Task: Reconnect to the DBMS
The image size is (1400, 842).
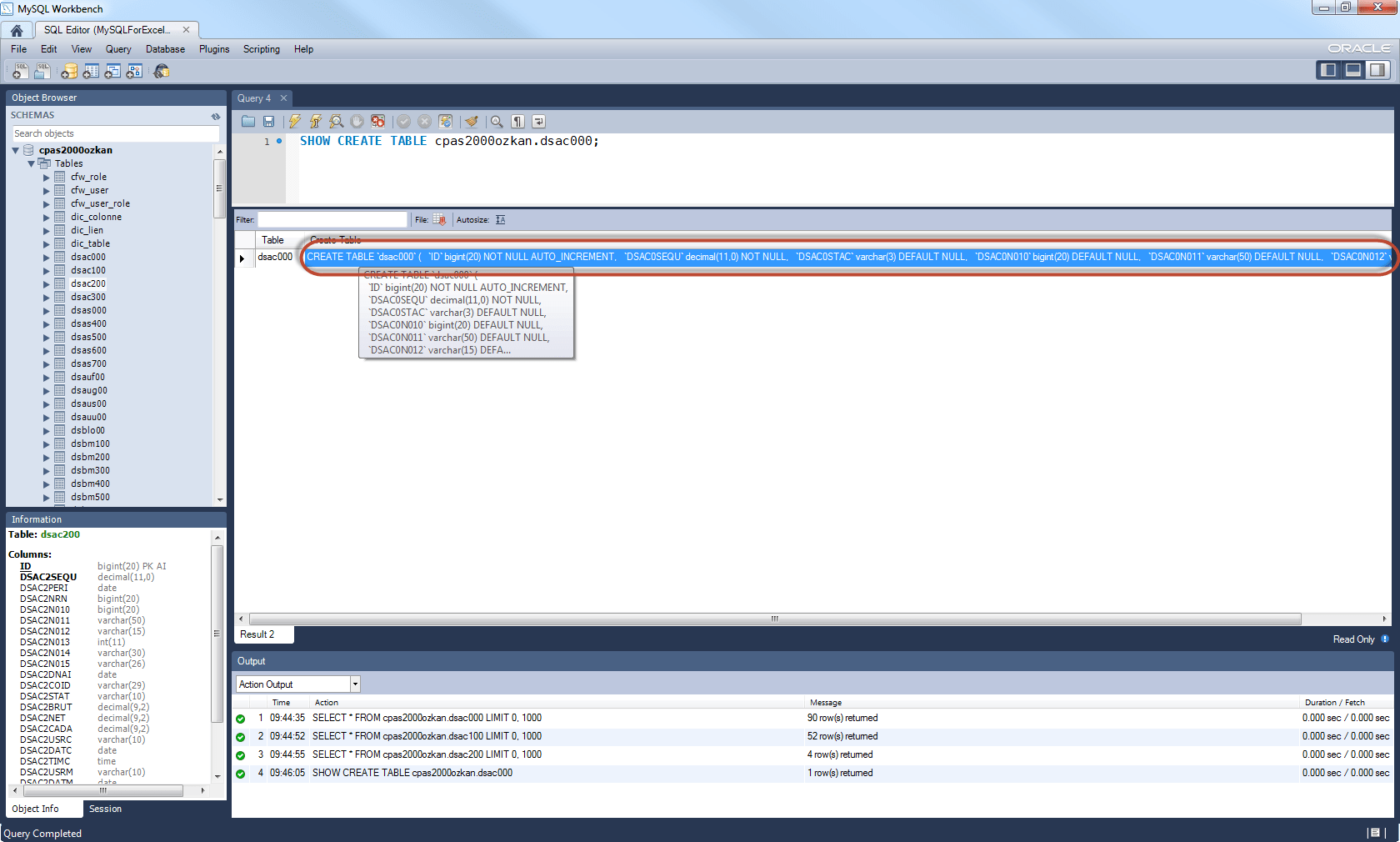Action: point(162,72)
